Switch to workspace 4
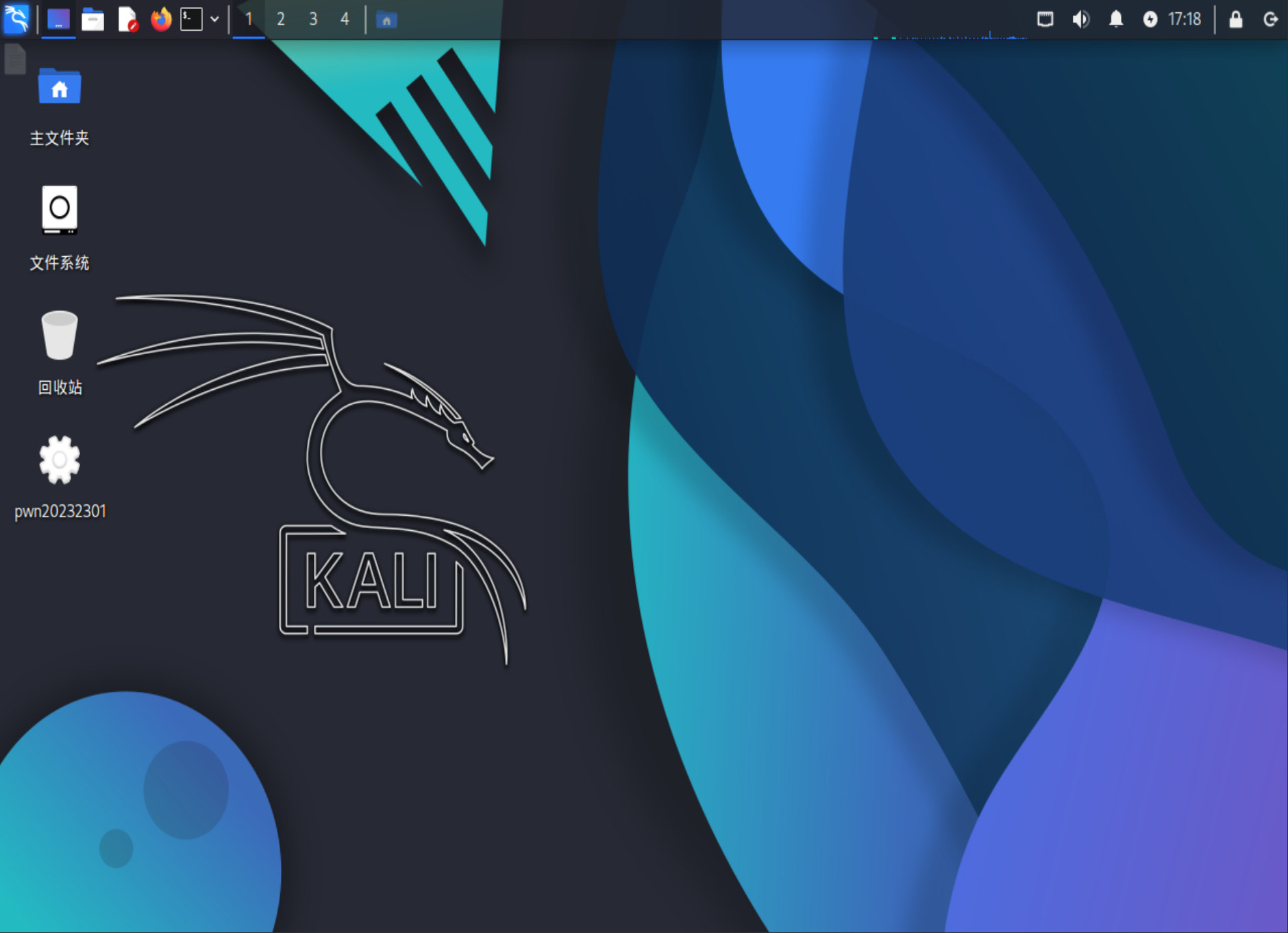The height and width of the screenshot is (933, 1288). [345, 19]
